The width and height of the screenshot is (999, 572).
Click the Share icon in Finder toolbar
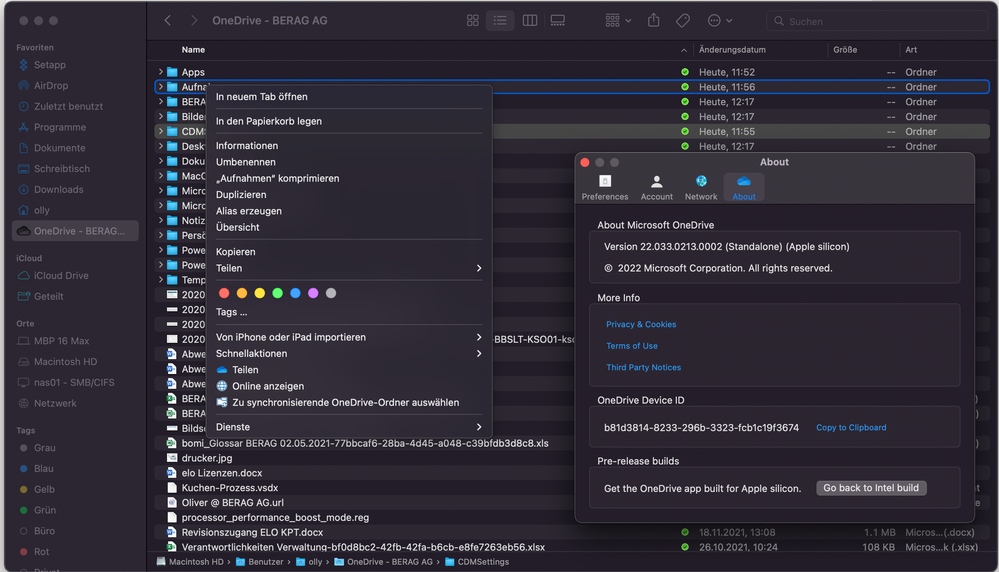point(654,21)
